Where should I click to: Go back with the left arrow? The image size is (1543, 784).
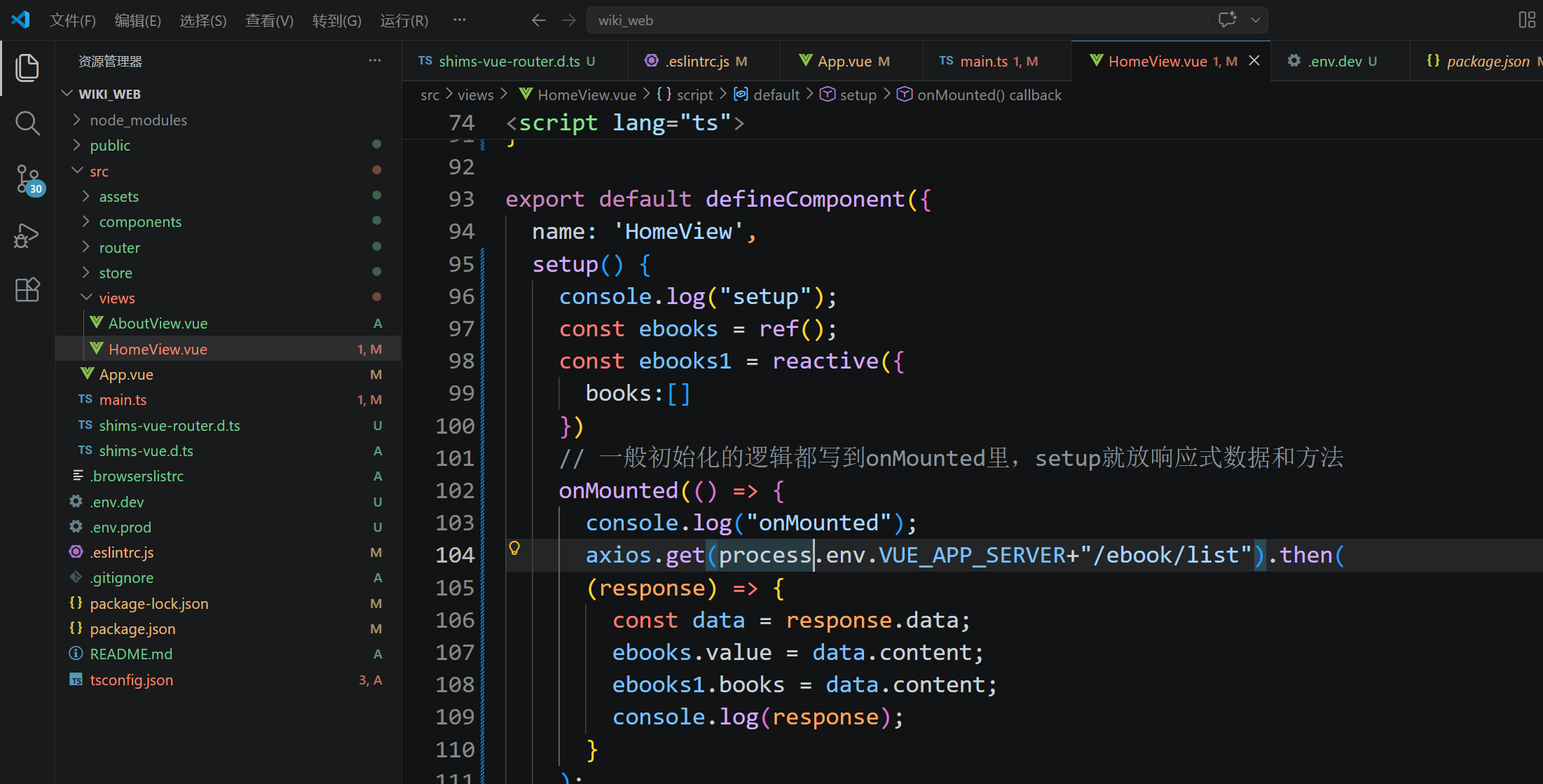(x=538, y=20)
